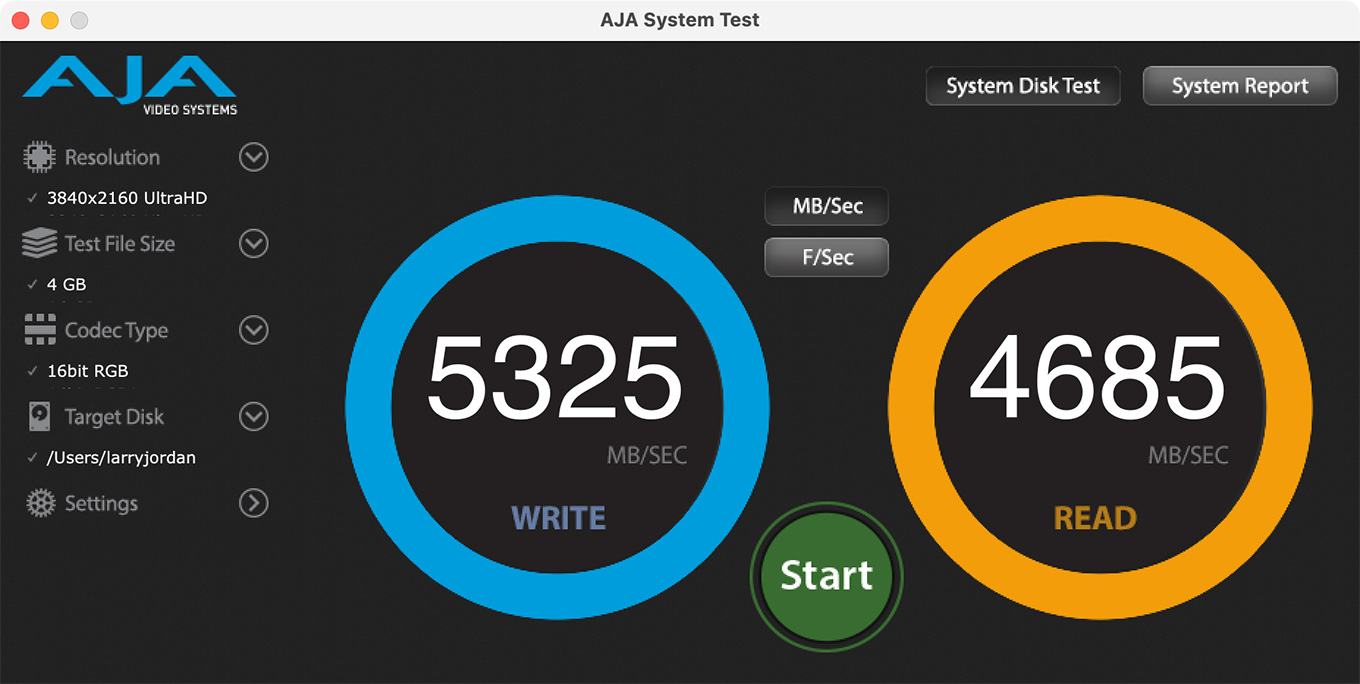
Task: Expand the Resolution dropdown chevron
Action: (x=254, y=157)
